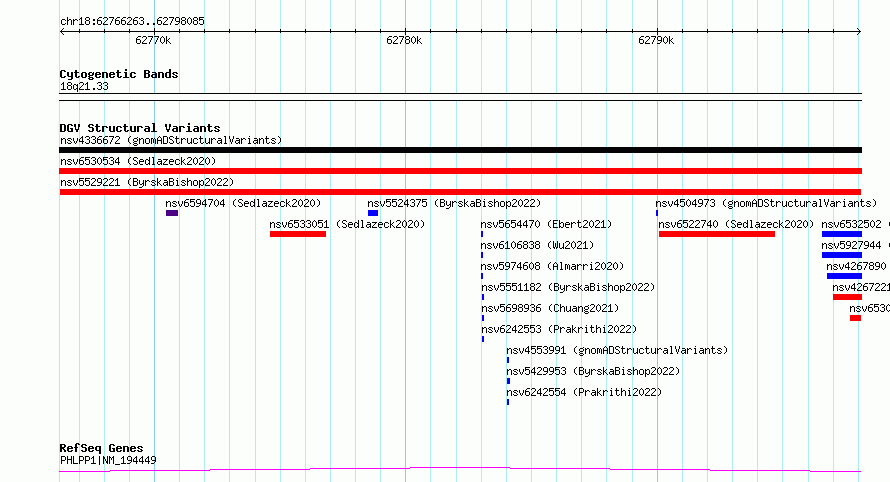Open variant nsv4336672 (gnomADStructuralVariants) label
The width and height of the screenshot is (890, 482).
[x=171, y=140]
